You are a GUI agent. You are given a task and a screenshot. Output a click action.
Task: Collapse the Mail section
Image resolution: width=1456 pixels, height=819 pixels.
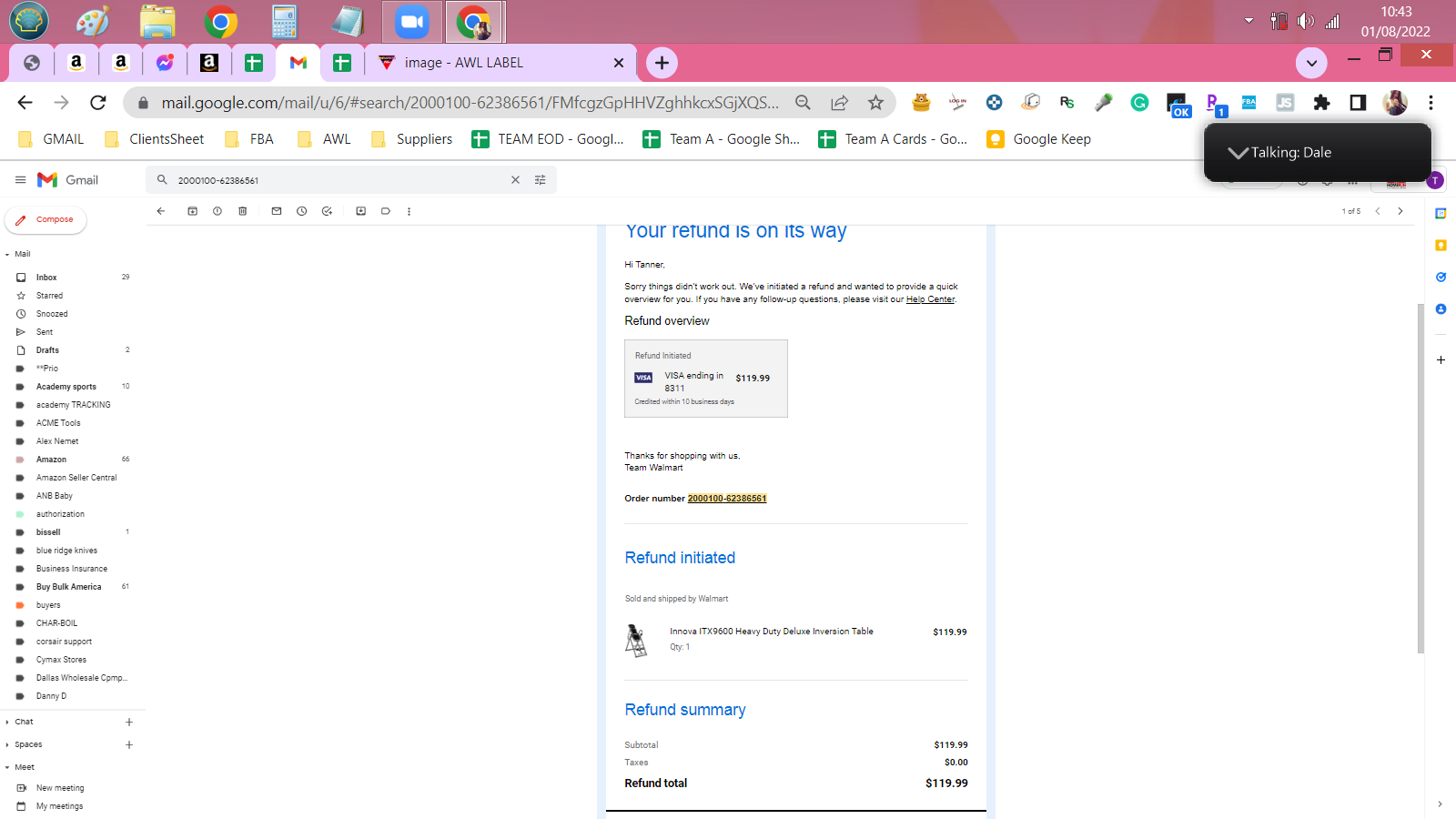point(7,255)
